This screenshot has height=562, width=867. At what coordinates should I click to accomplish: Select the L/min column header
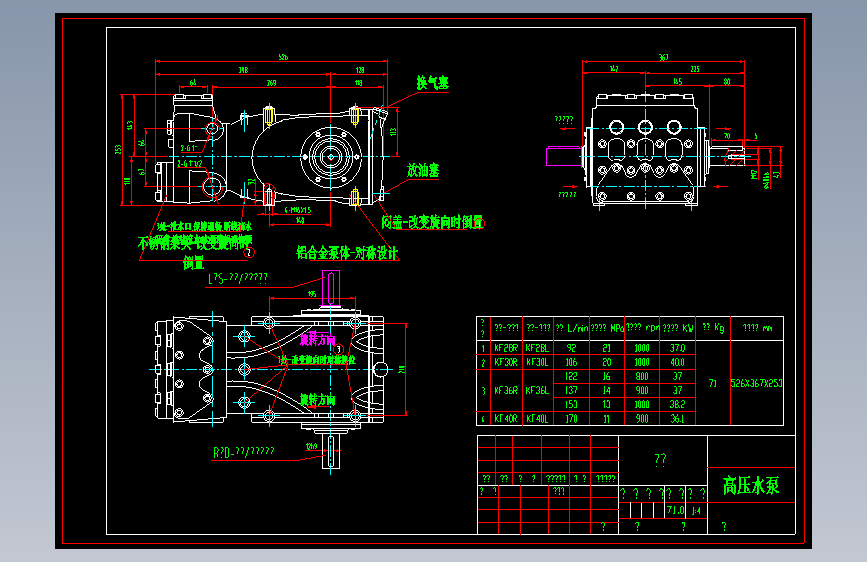pyautogui.click(x=572, y=328)
